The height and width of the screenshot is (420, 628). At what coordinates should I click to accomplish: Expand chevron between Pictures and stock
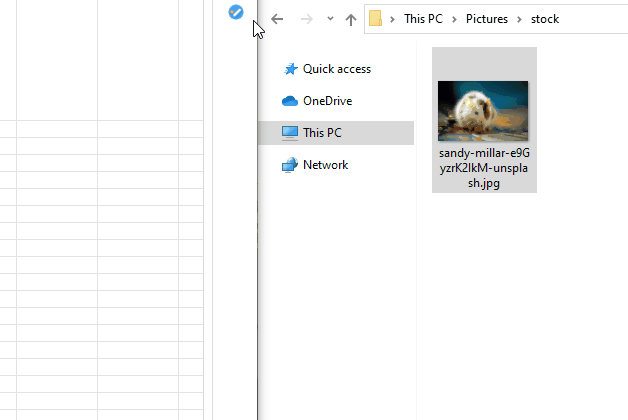tap(519, 19)
